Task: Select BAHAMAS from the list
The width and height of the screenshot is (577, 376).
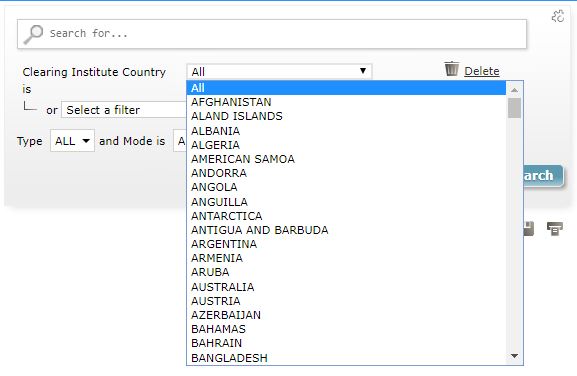Action: 346,329
